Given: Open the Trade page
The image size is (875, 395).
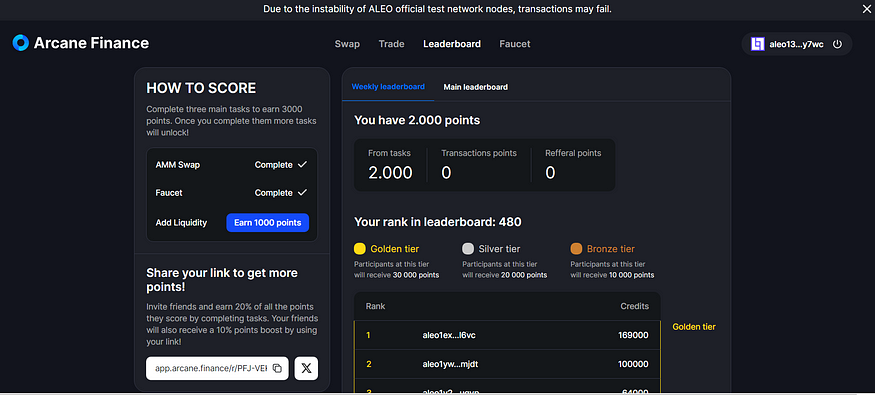Looking at the screenshot, I should pyautogui.click(x=391, y=44).
